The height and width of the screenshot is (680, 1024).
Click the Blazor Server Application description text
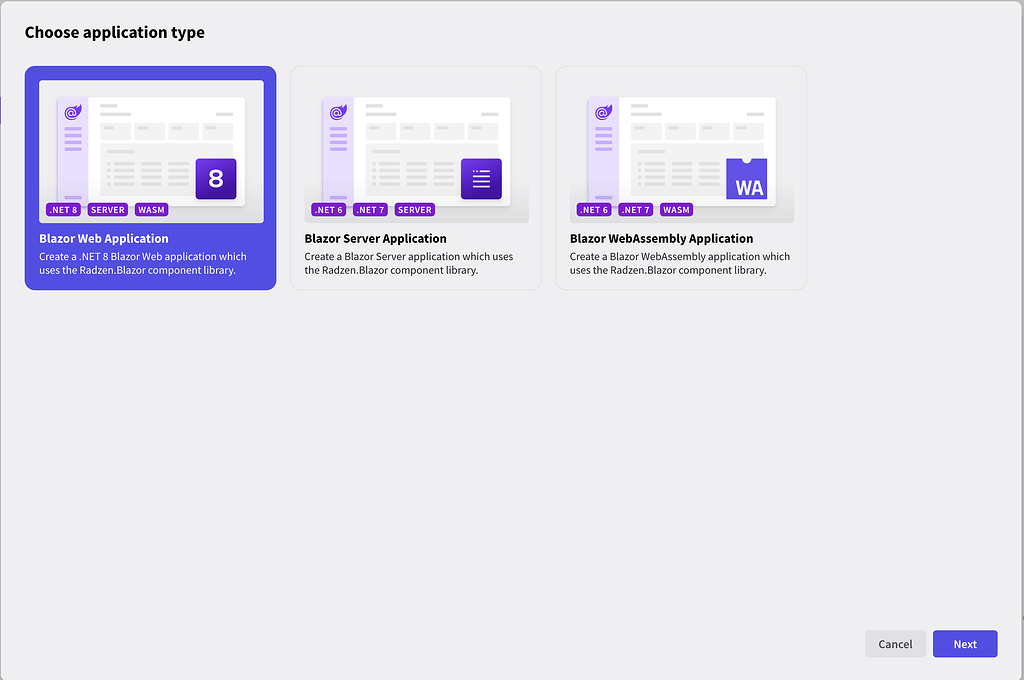(408, 264)
